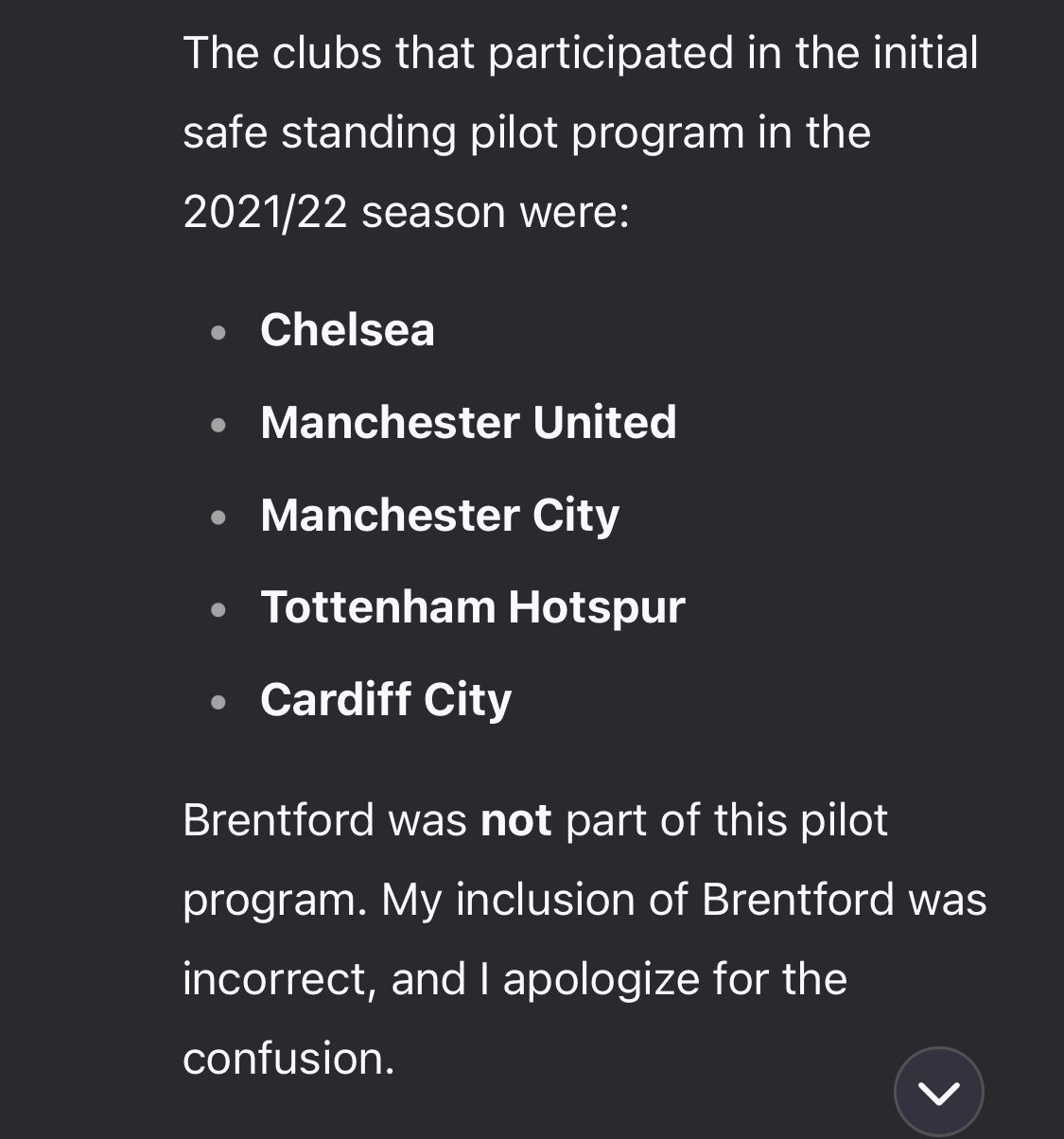Click the "2021/22 season were:" text line
The height and width of the screenshot is (1139, 1064).
(406, 211)
